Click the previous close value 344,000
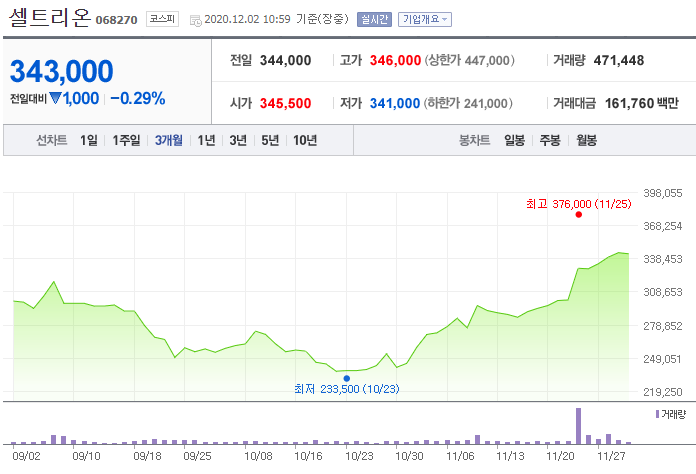 pyautogui.click(x=285, y=60)
